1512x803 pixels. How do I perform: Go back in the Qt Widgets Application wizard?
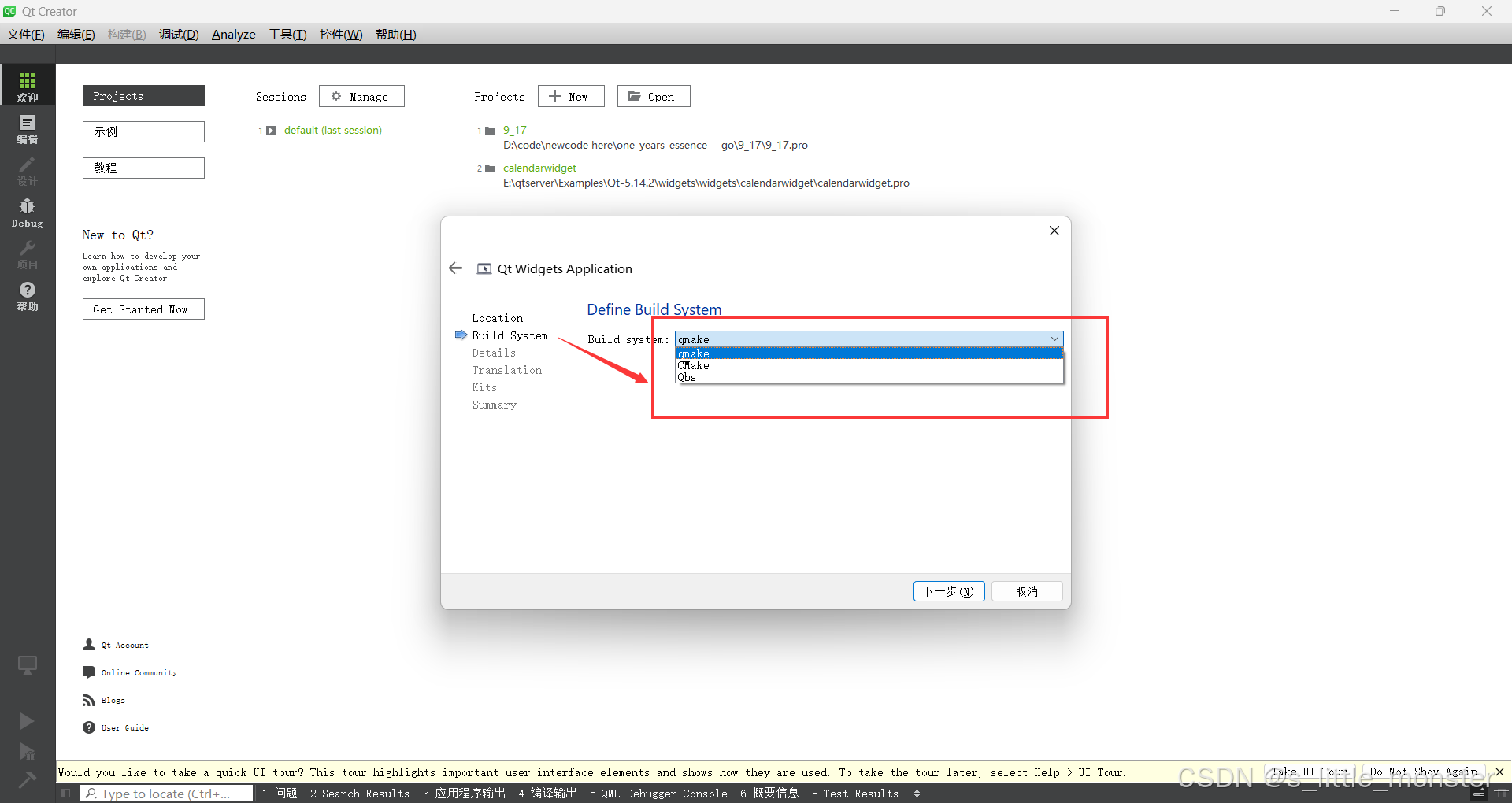(x=455, y=268)
